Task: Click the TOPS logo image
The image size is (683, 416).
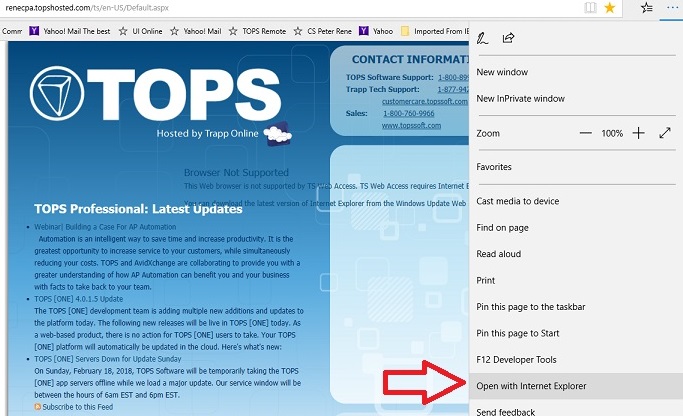Action: point(155,93)
